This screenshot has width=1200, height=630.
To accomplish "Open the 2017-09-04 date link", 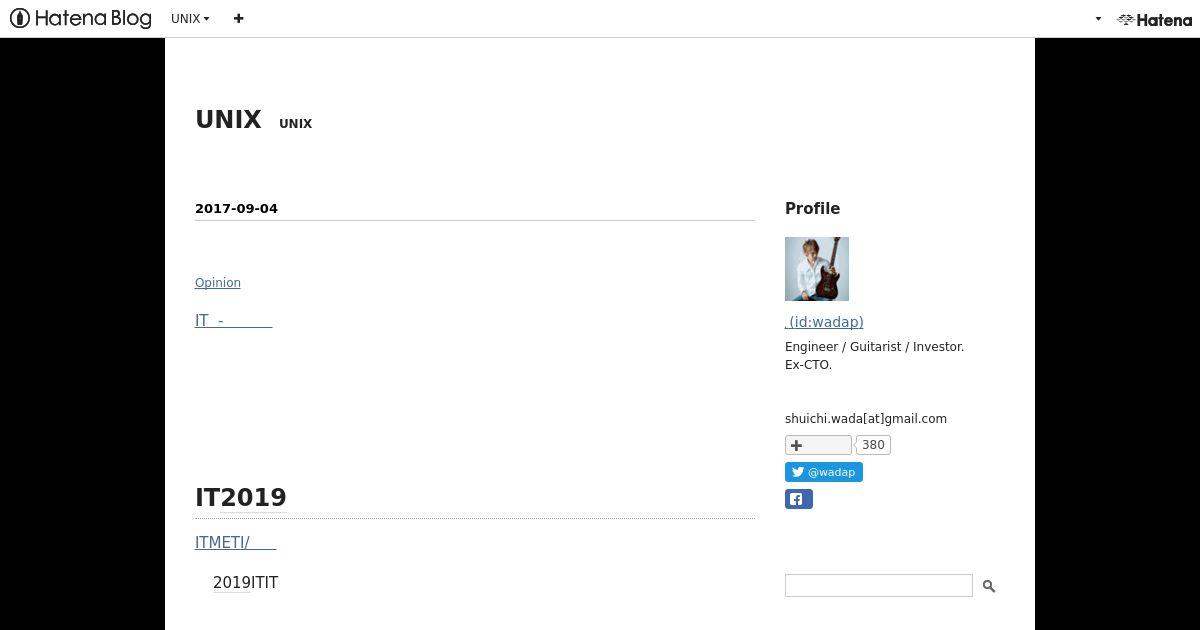I will pyautogui.click(x=236, y=208).
